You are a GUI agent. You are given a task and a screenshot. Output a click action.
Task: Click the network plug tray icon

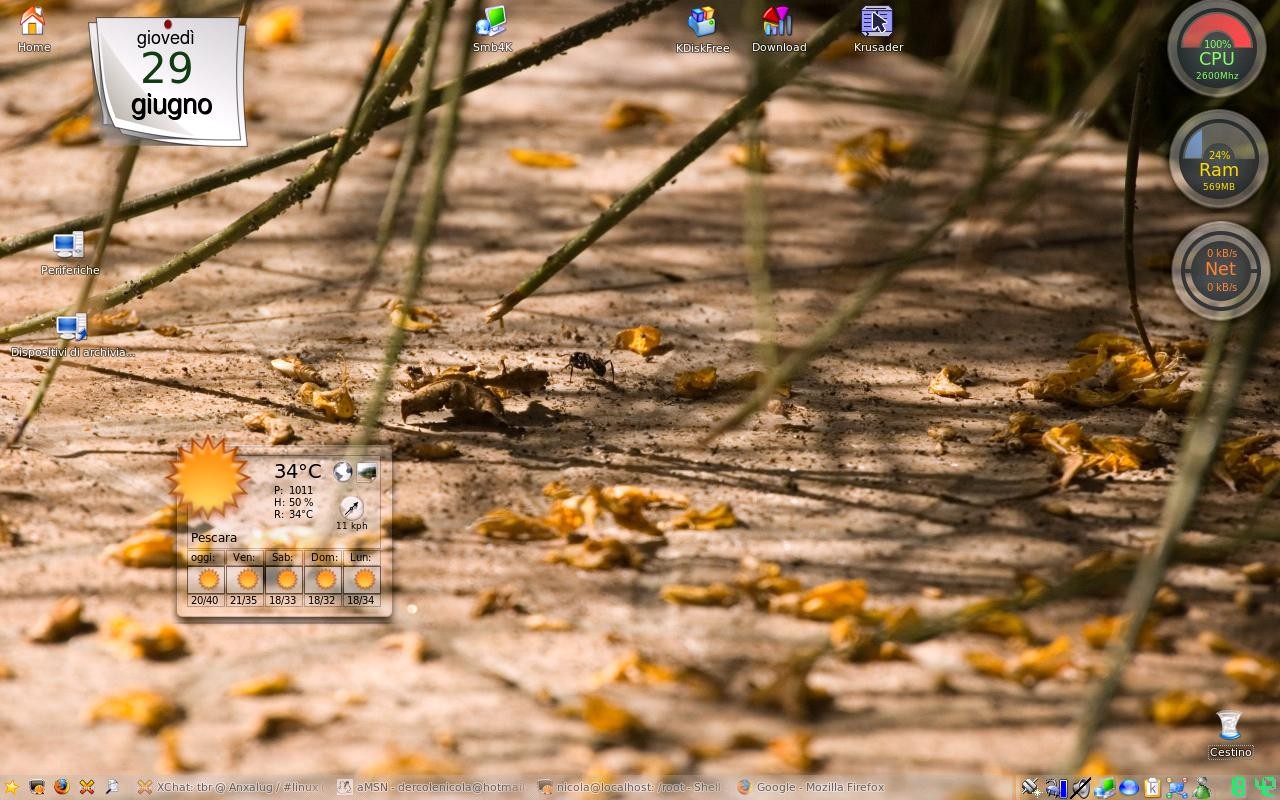[x=1031, y=787]
